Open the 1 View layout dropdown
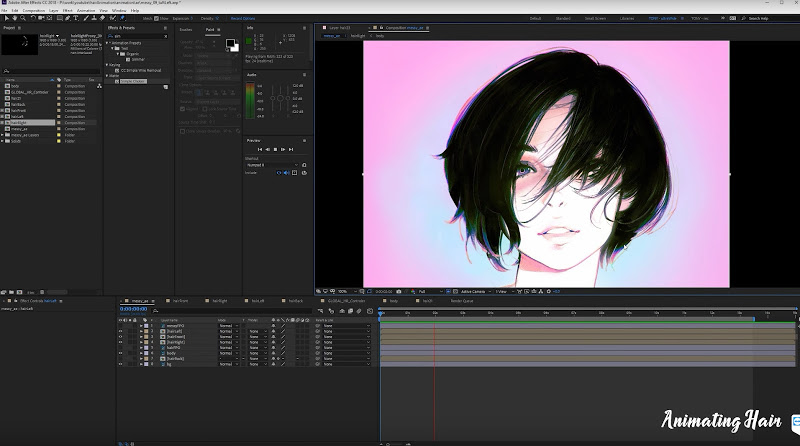 (504, 291)
